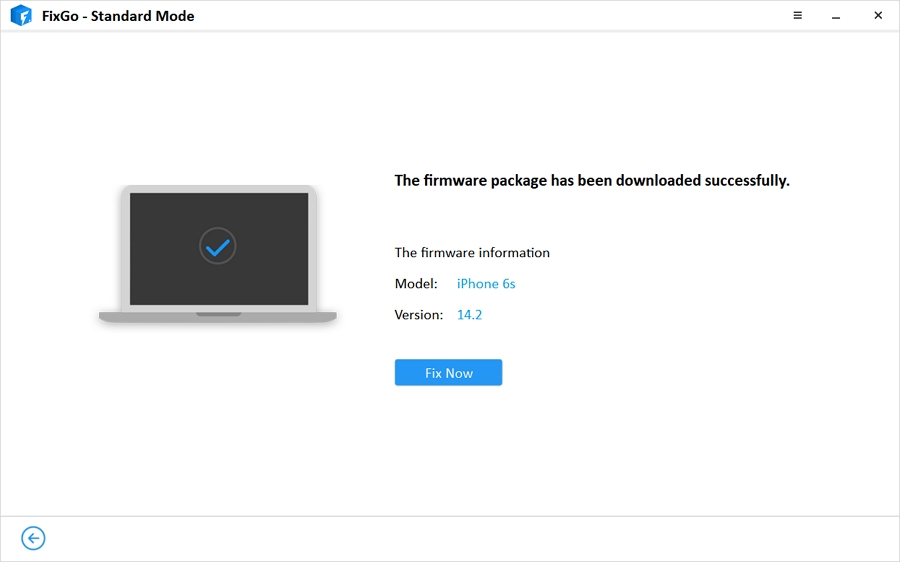Click the 'Model:' label
900x562 pixels.
click(x=416, y=284)
